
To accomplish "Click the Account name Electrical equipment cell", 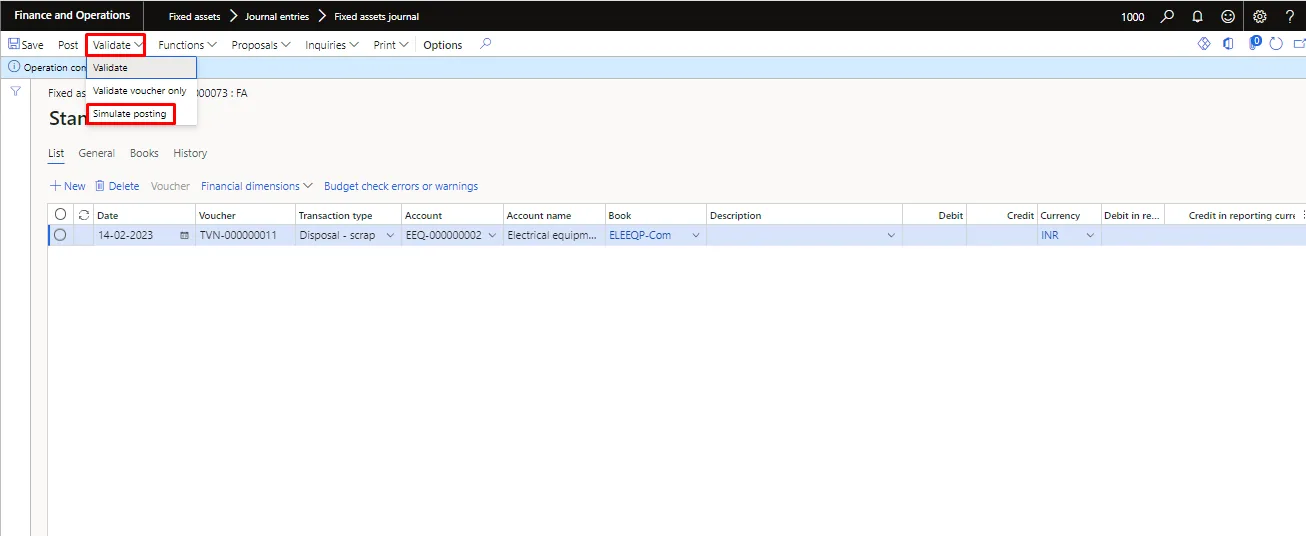I will [554, 236].
